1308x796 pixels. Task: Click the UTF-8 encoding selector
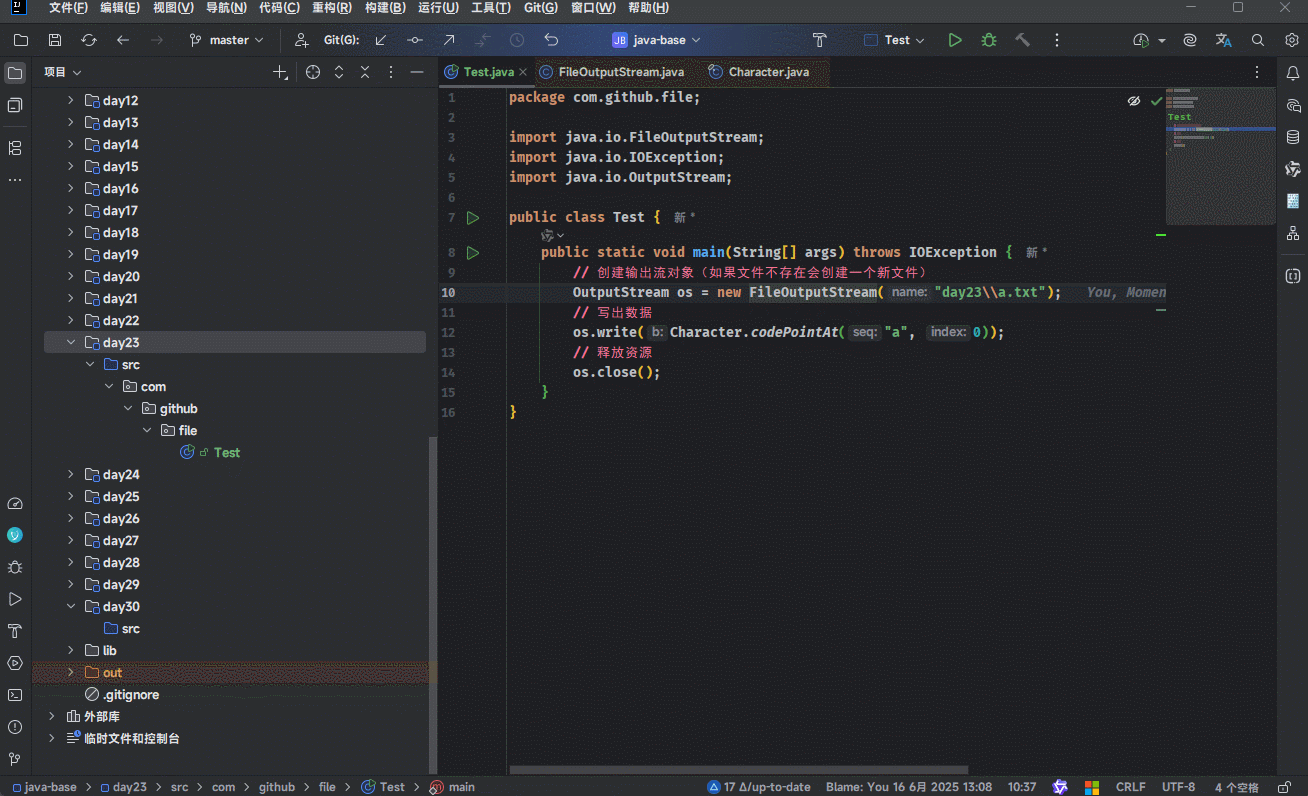(x=1178, y=787)
